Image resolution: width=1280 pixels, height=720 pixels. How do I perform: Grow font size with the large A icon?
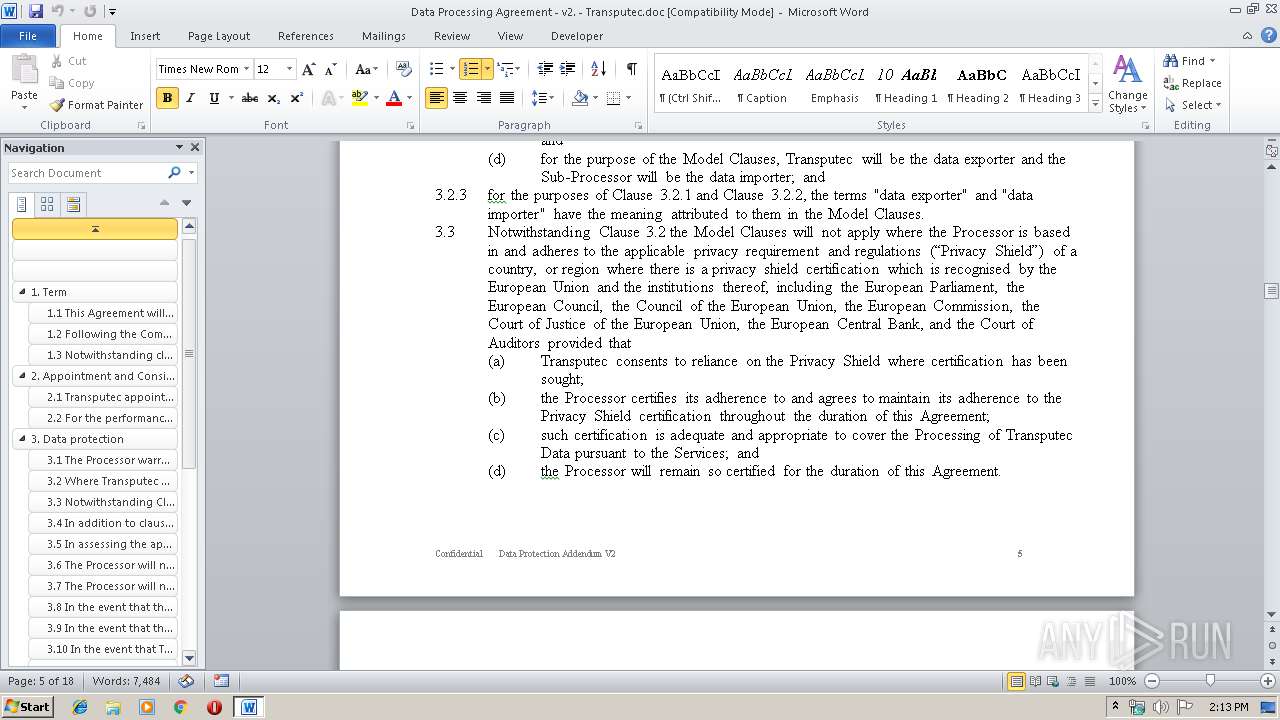[309, 69]
